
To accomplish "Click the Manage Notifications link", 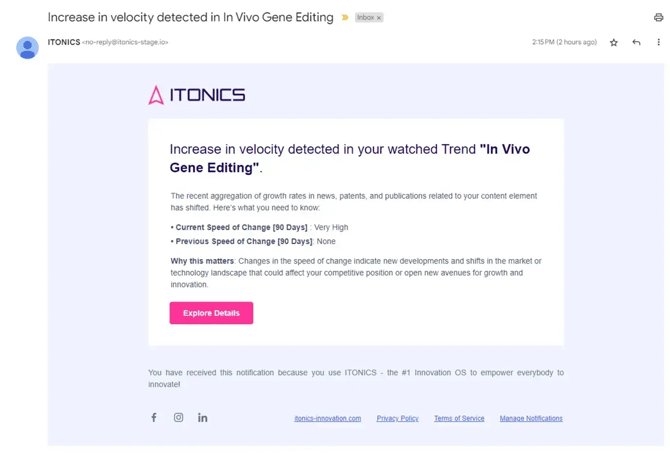I will 531,419.
